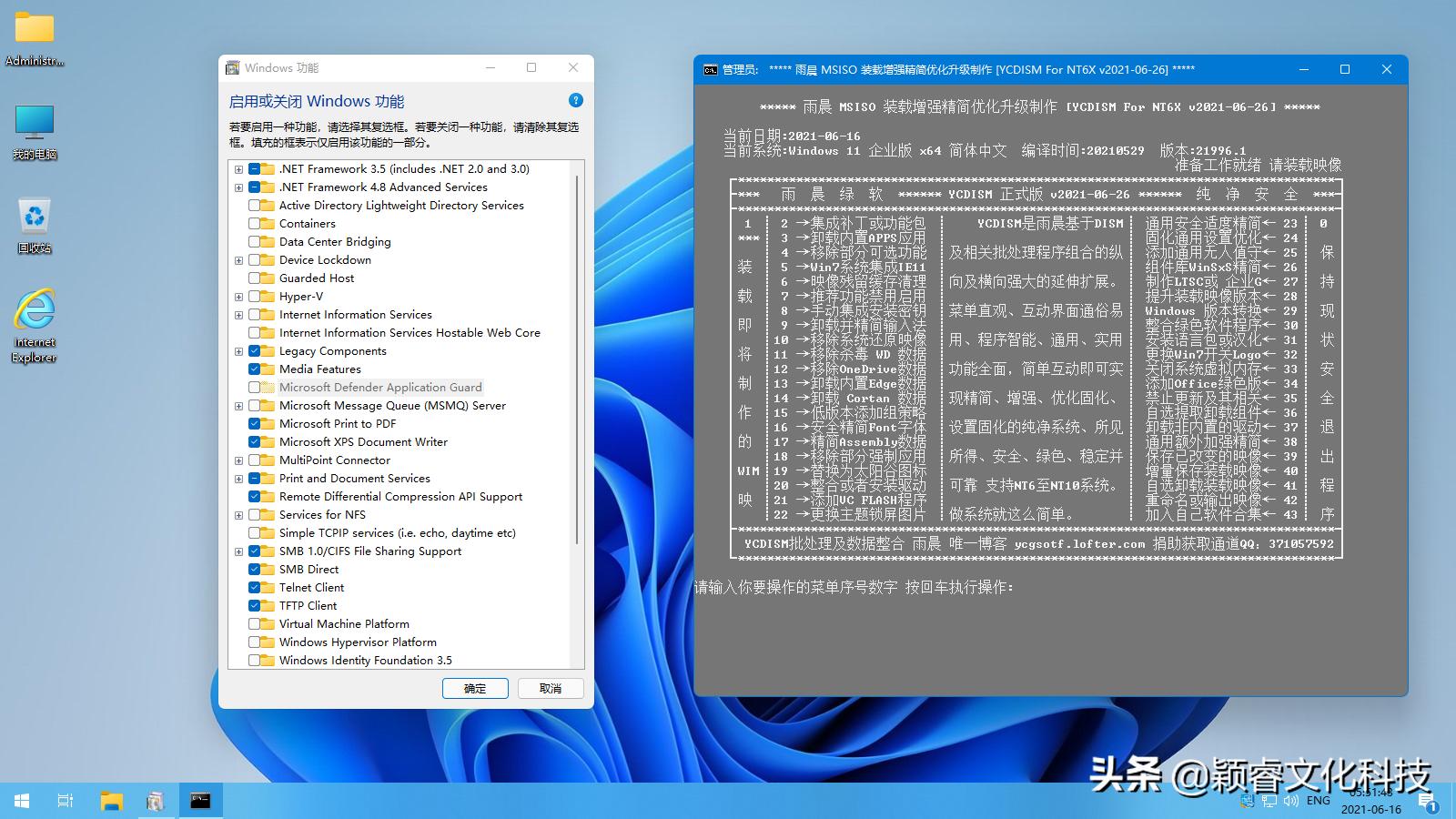The width and height of the screenshot is (1456, 819).
Task: Click the help question mark in Windows 功能 dialog
Action: coord(574,100)
